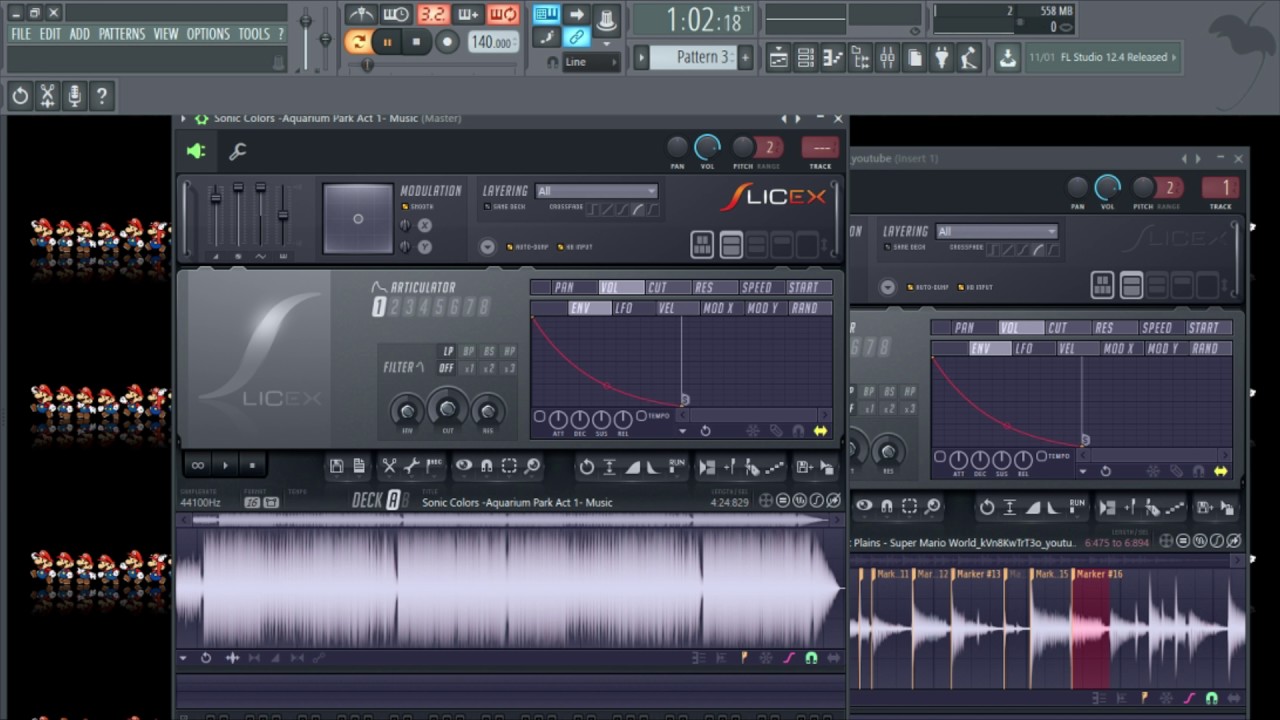The width and height of the screenshot is (1280, 720).
Task: Select articulator number 2 in Master Slicex
Action: pyautogui.click(x=393, y=308)
